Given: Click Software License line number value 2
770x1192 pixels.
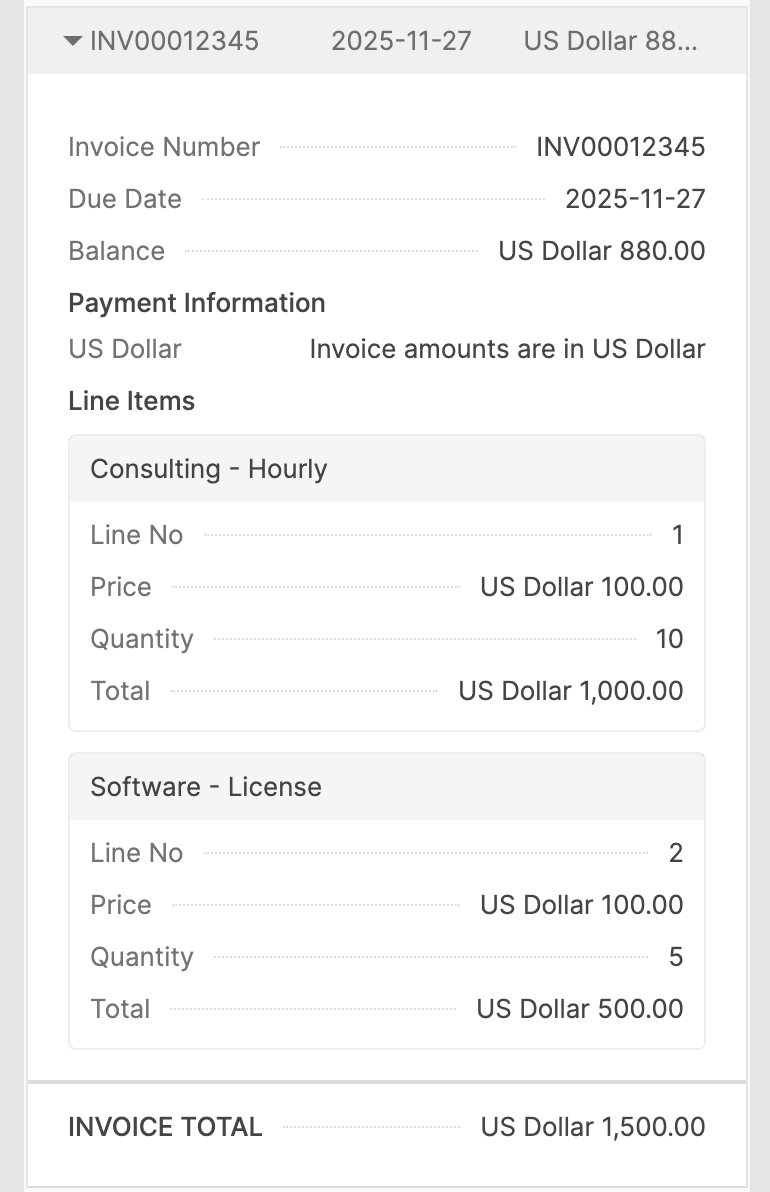Looking at the screenshot, I should click(676, 853).
